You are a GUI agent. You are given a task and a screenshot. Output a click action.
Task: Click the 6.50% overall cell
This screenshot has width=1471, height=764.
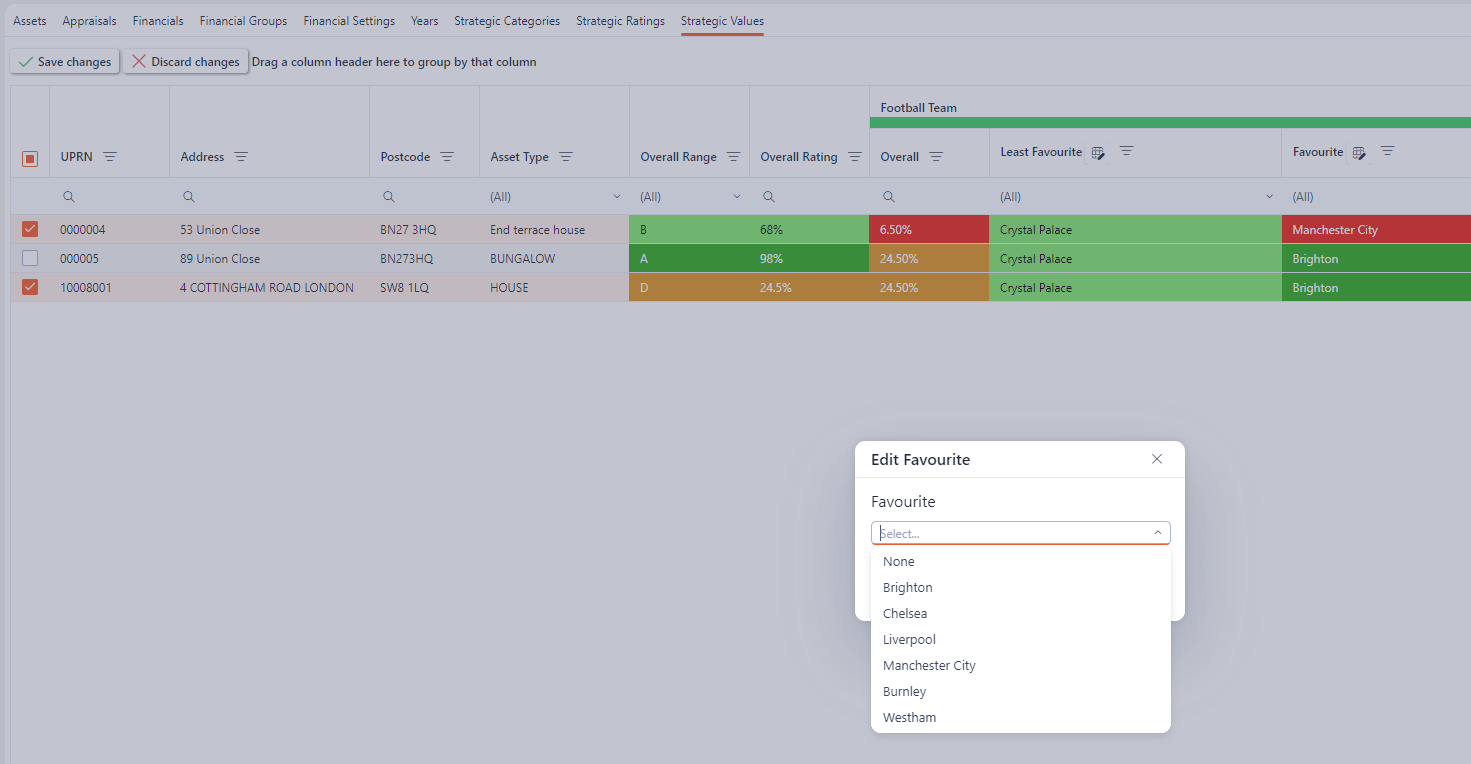[930, 230]
